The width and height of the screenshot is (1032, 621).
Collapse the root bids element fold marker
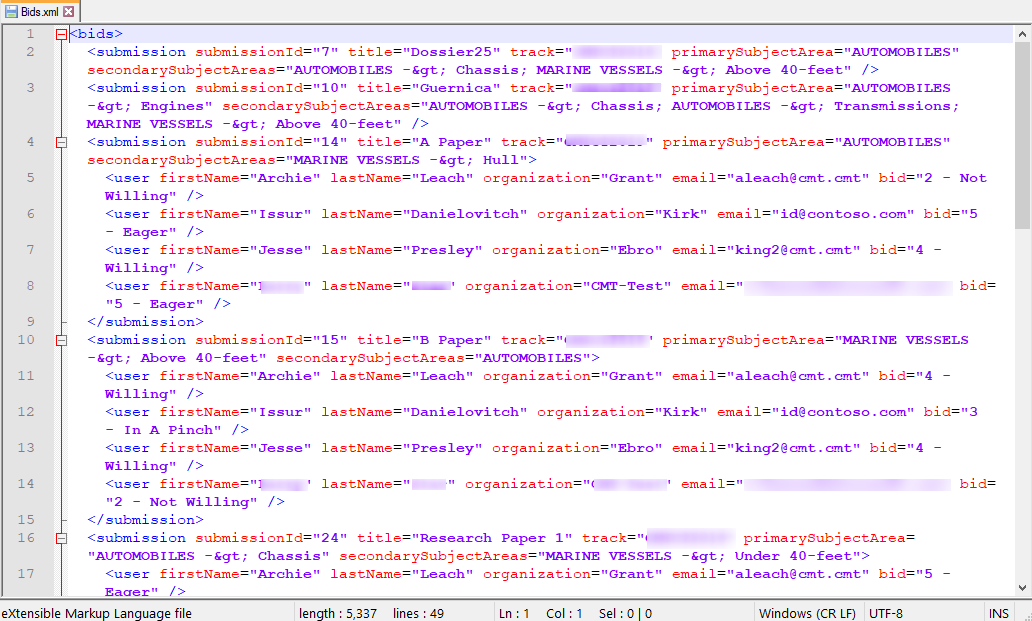pyautogui.click(x=60, y=33)
